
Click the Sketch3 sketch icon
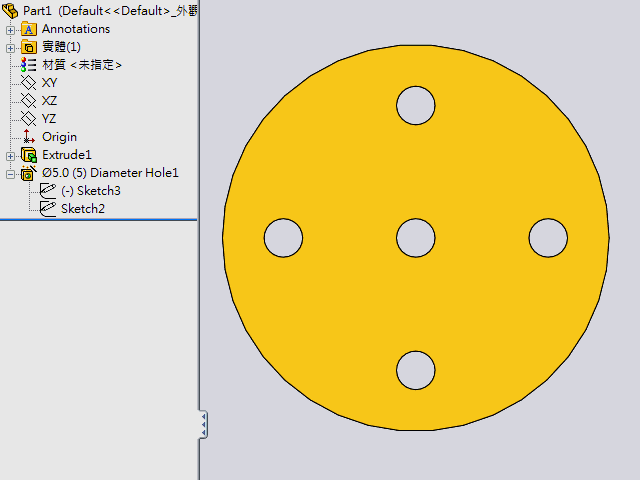pyautogui.click(x=48, y=191)
